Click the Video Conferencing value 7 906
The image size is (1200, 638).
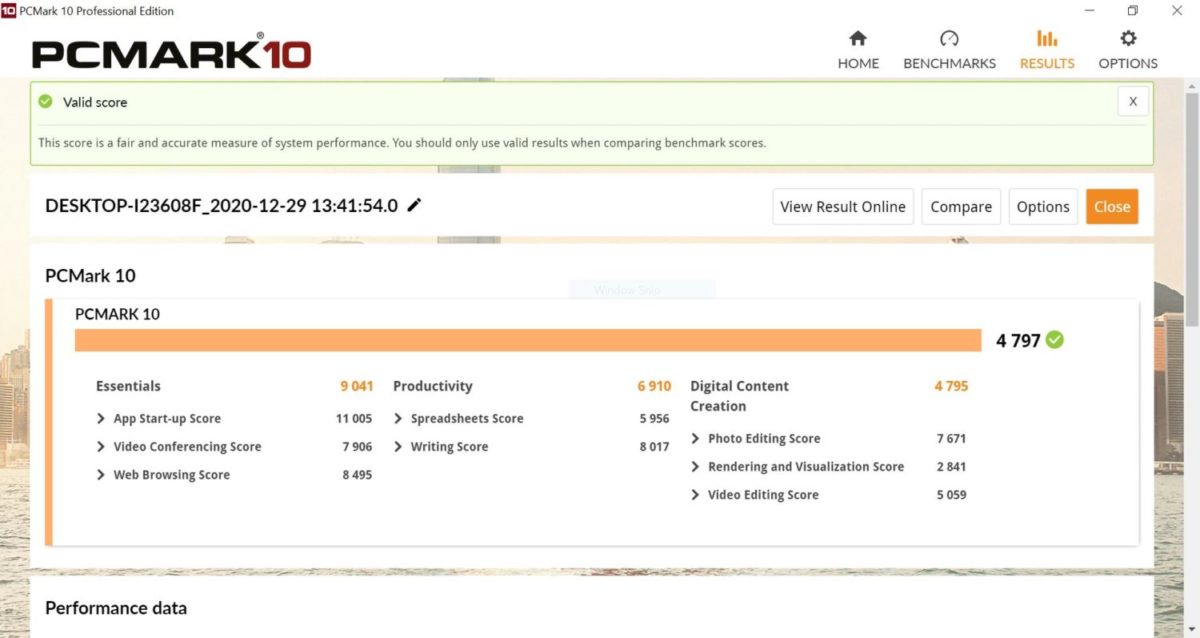(357, 447)
